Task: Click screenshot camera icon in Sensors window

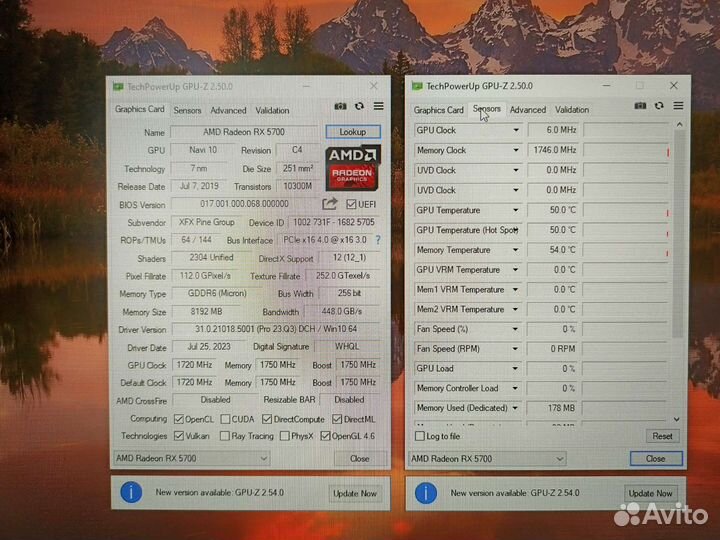Action: (640, 106)
